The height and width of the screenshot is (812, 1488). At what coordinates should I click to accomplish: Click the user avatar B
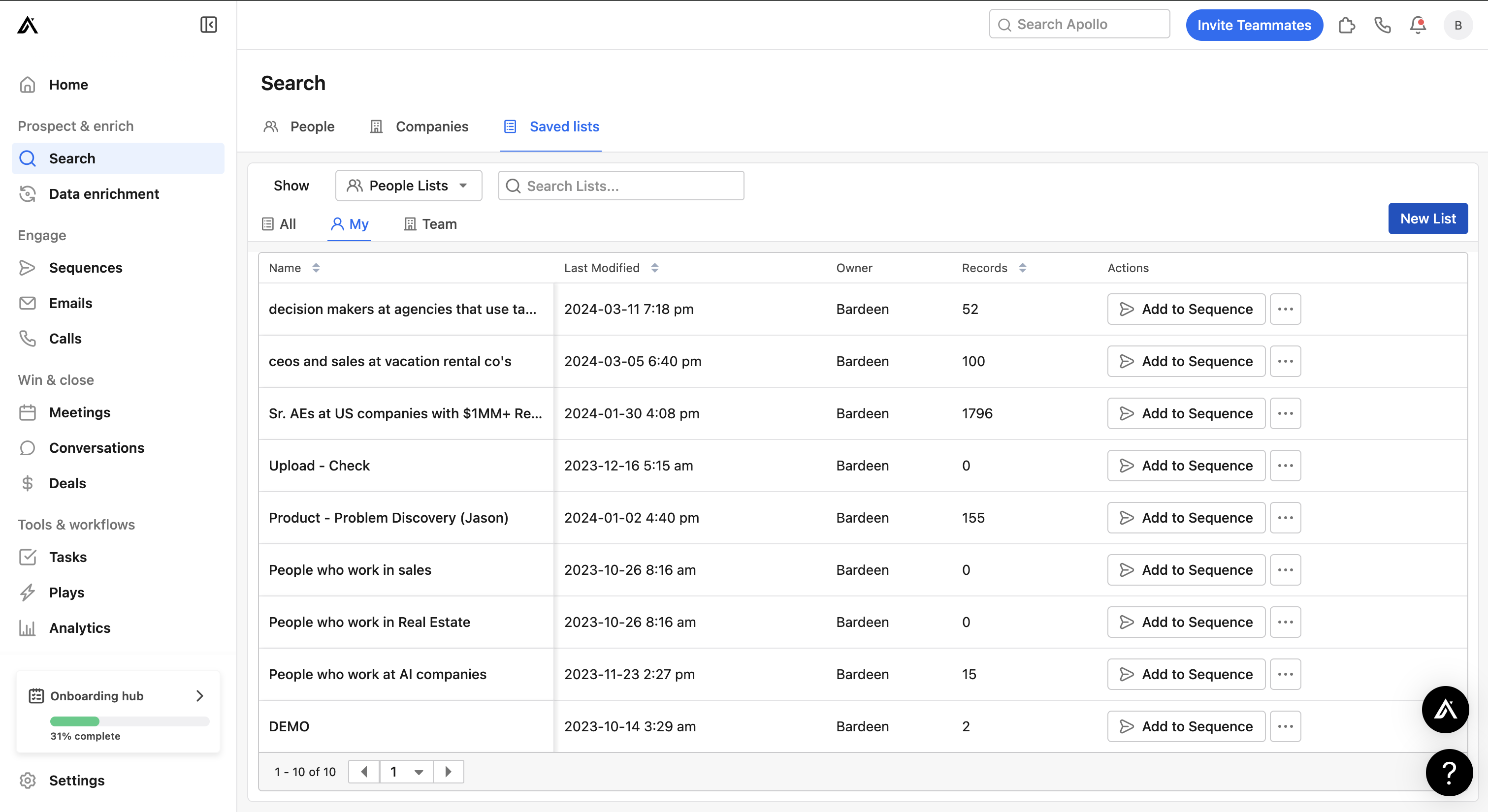1458,25
